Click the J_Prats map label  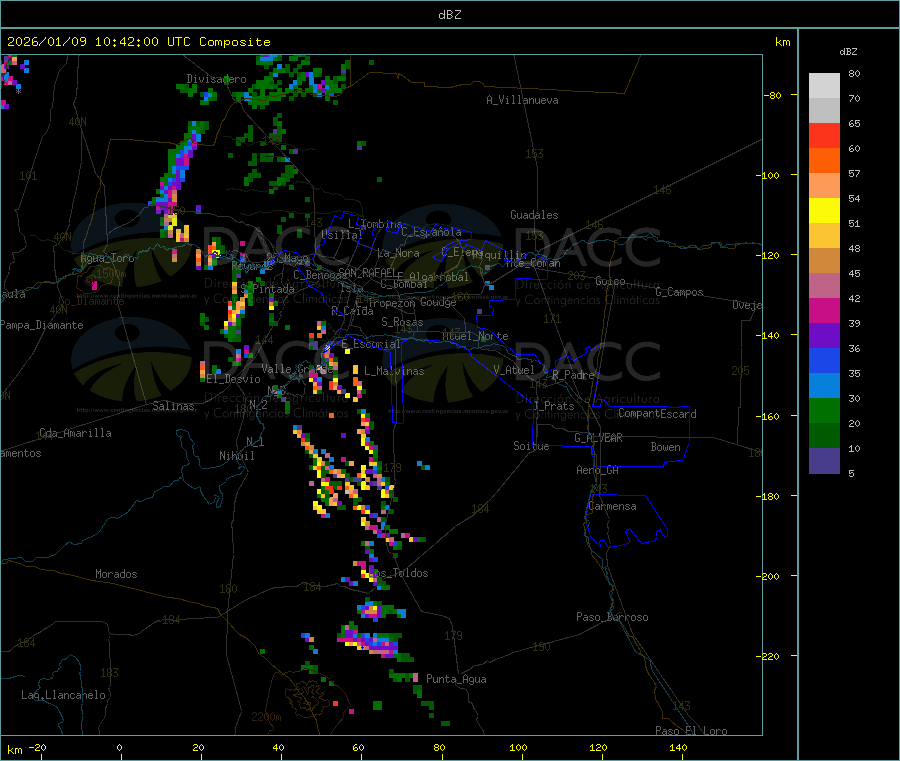[553, 406]
